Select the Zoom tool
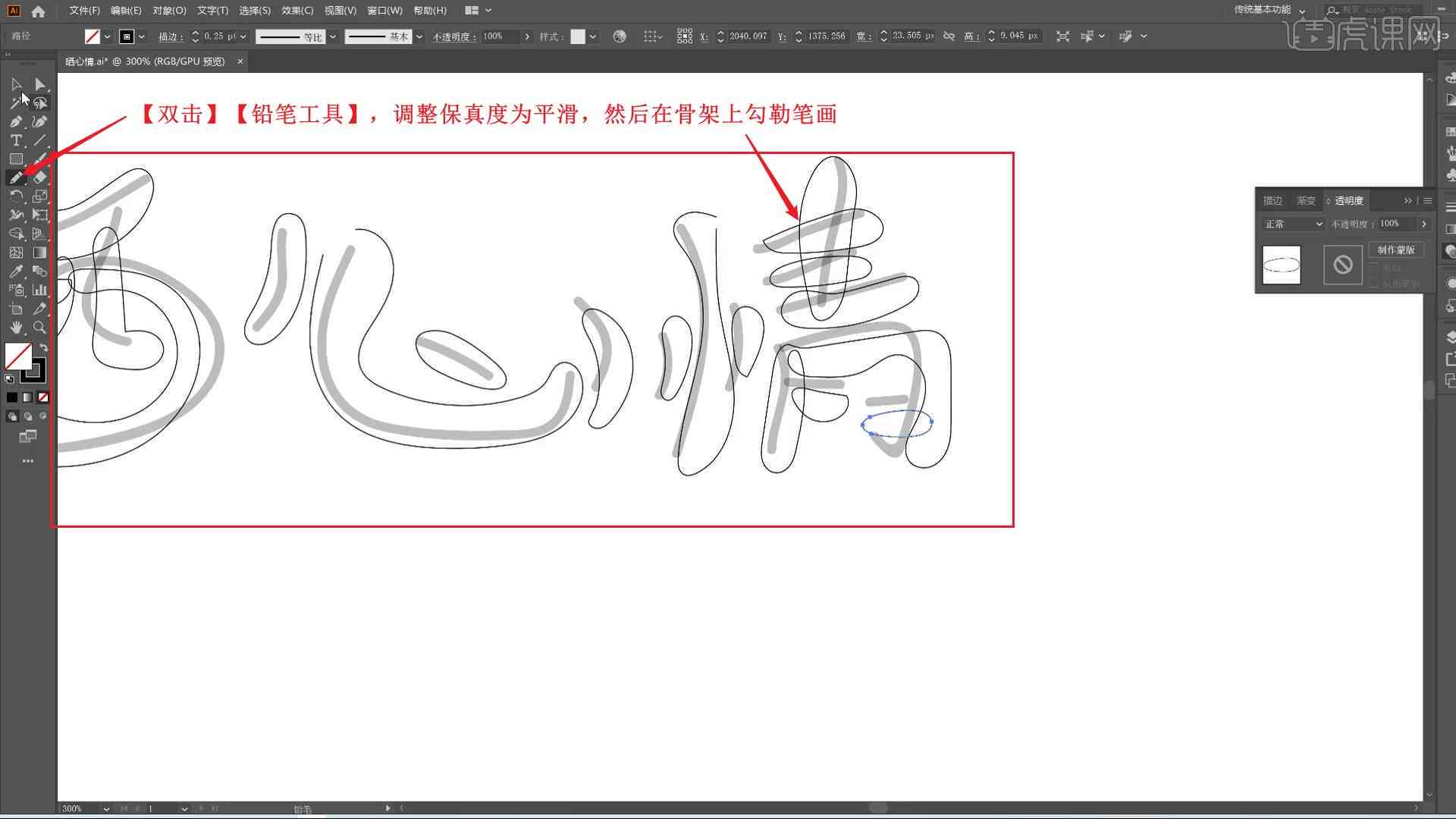Image resolution: width=1456 pixels, height=819 pixels. [40, 328]
